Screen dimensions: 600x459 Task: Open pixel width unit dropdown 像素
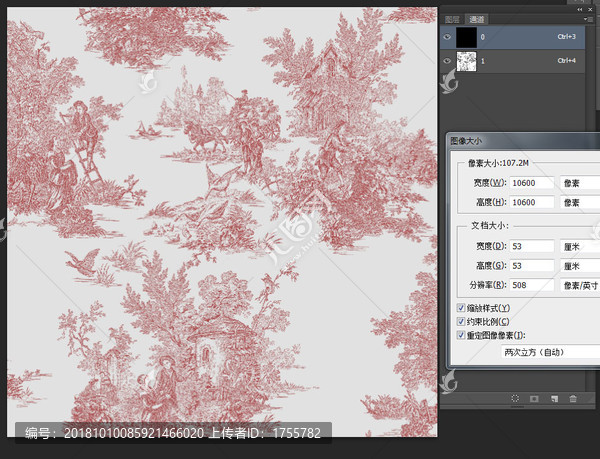point(580,183)
